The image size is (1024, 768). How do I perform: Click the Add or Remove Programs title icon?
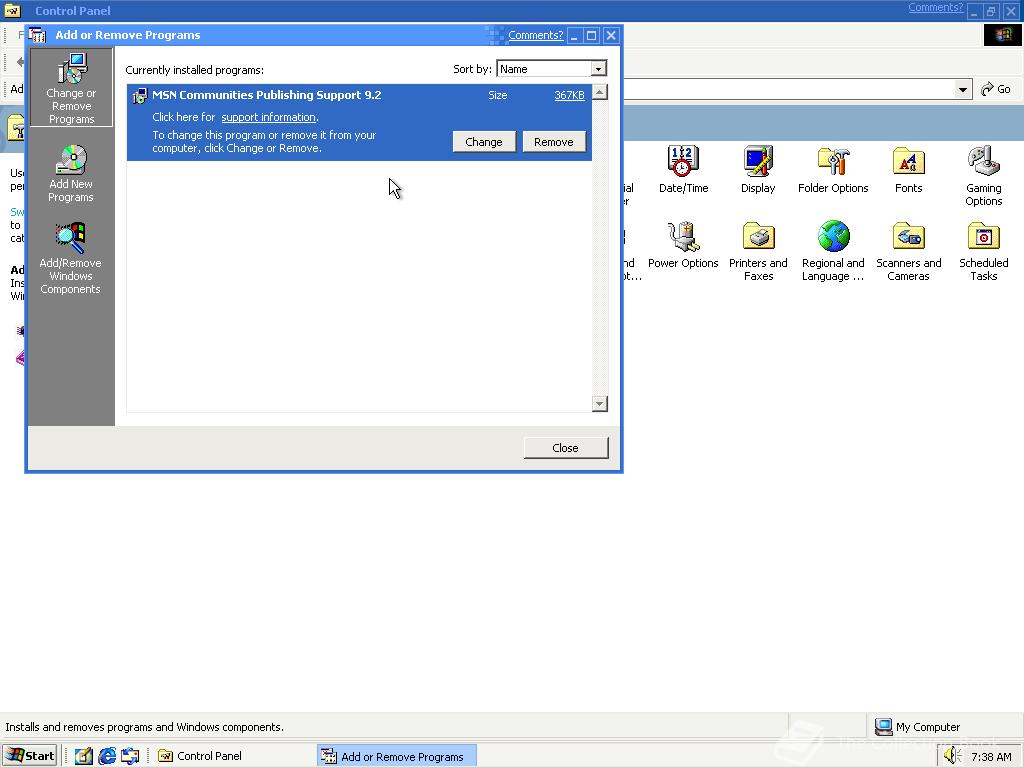pos(37,35)
